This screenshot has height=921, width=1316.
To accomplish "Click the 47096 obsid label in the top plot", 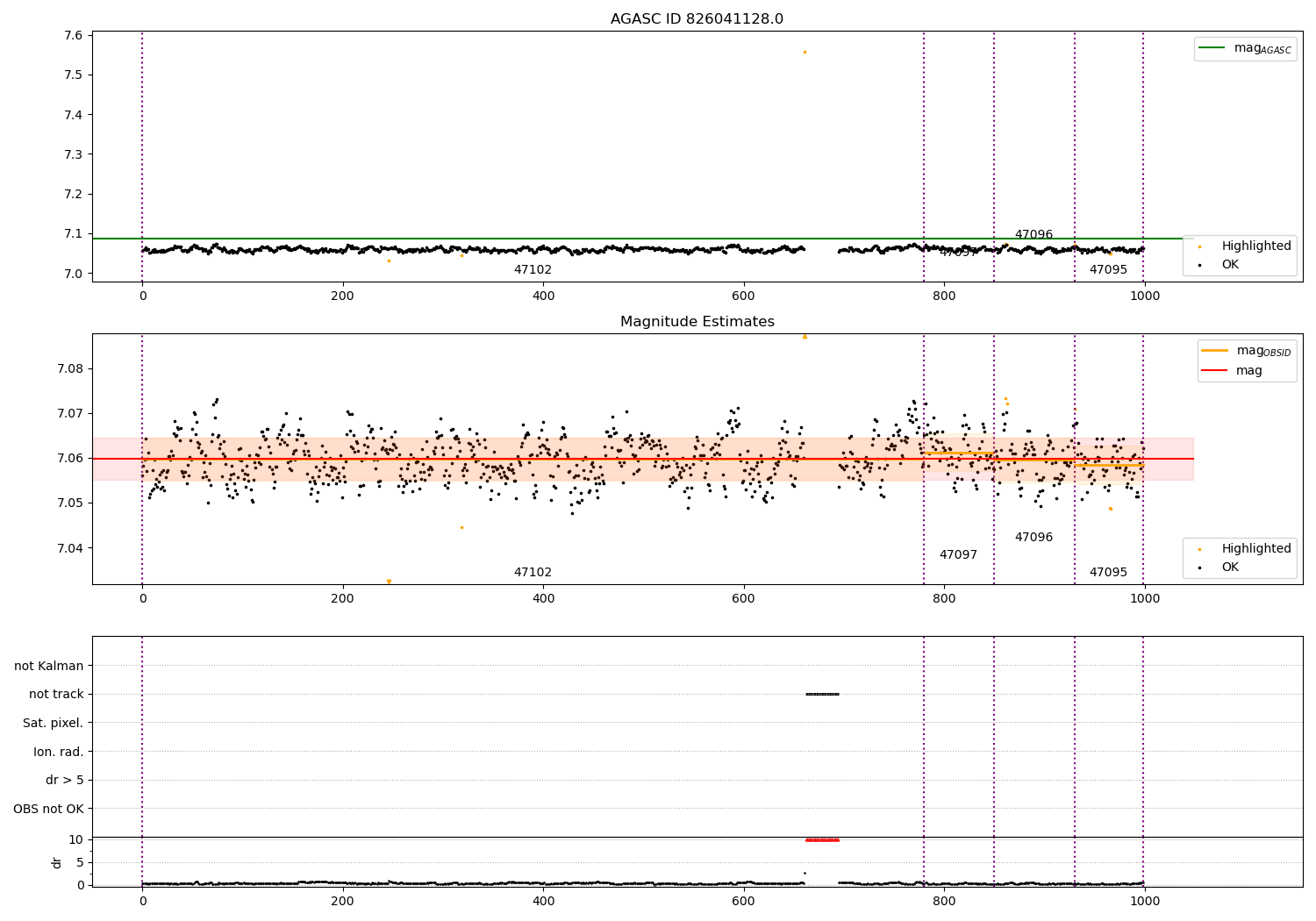I will click(1033, 235).
